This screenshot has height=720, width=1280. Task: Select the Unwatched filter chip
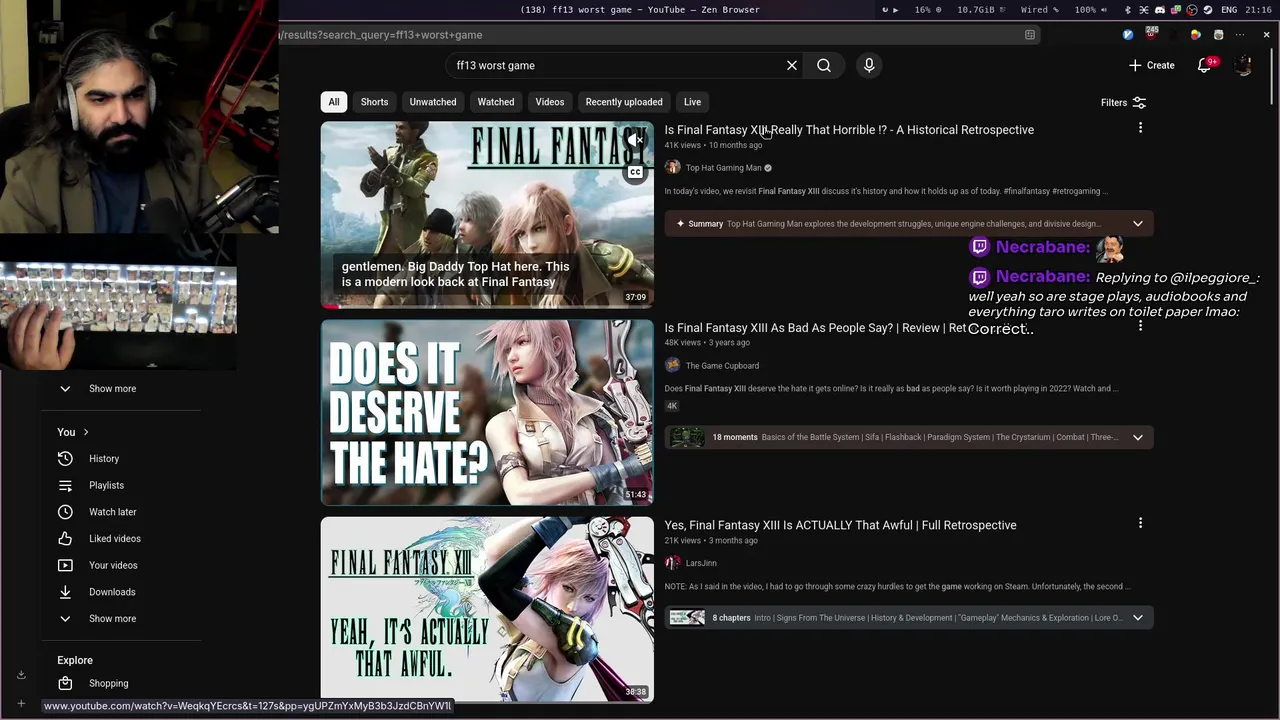[x=433, y=102]
